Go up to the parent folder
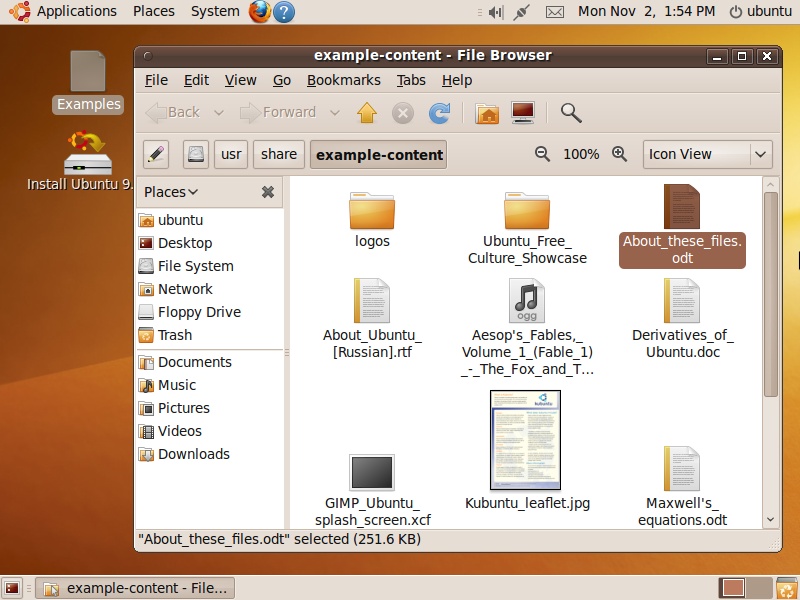The image size is (800, 600). tap(366, 113)
